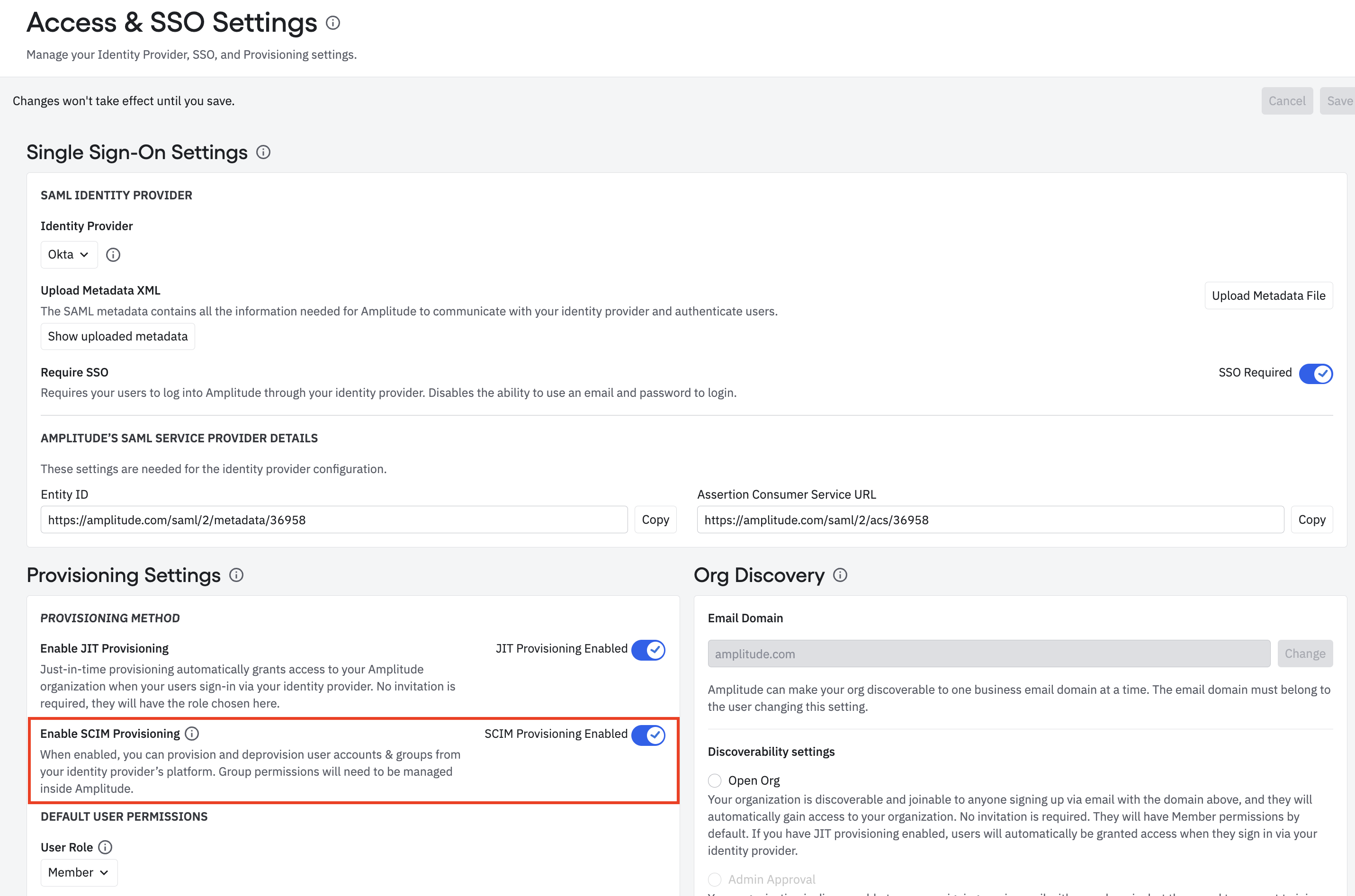
Task: Click info icon next to Single Sign-On Settings
Action: (263, 152)
